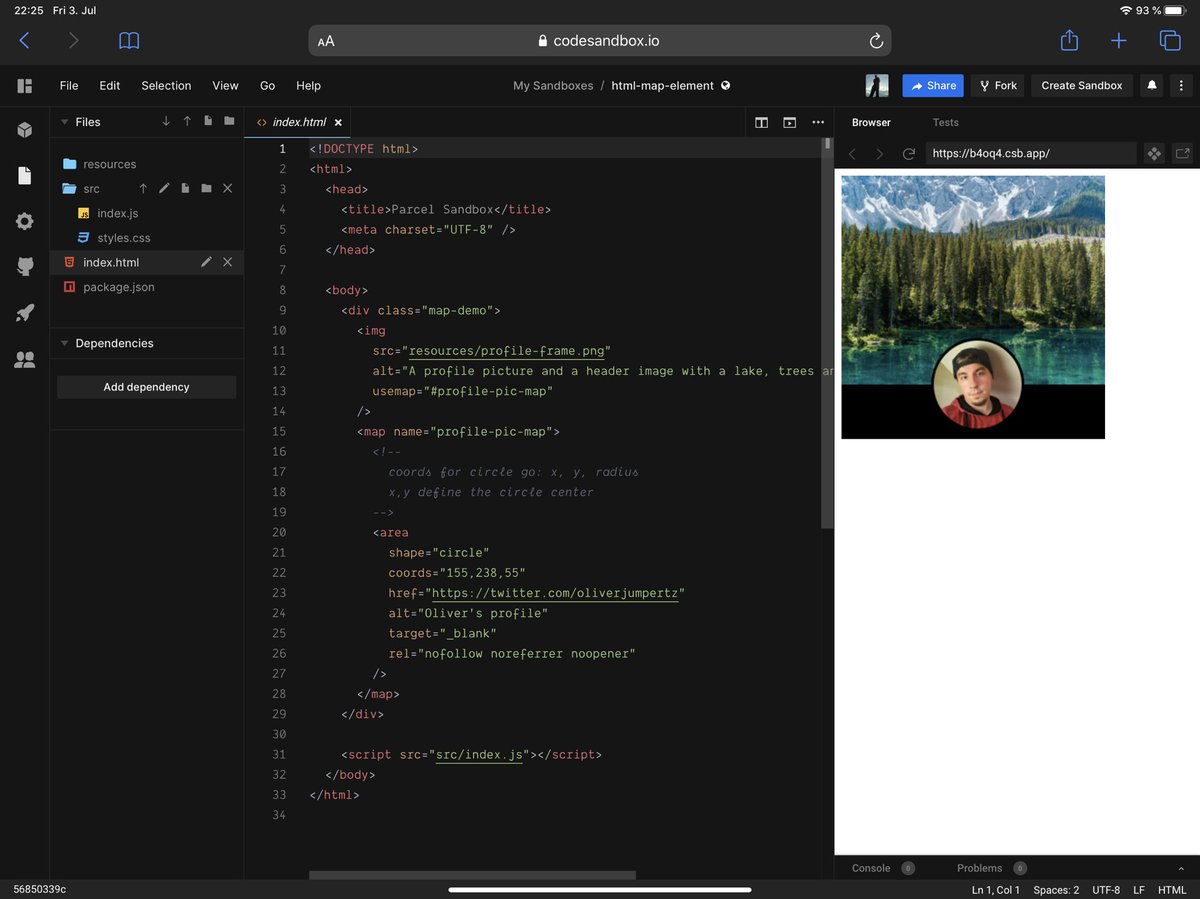This screenshot has height=899, width=1200.
Task: Refresh the preview browser
Action: 909,154
